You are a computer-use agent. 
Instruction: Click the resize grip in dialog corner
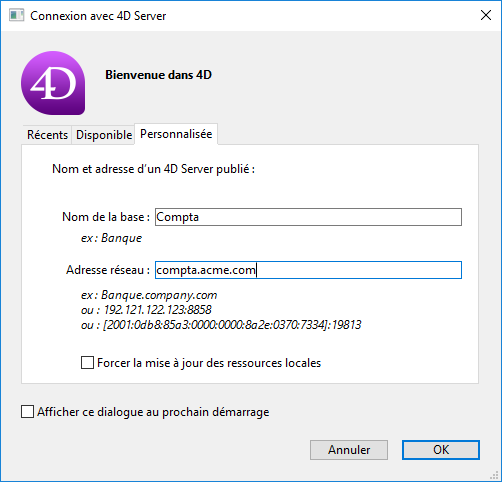(x=494, y=475)
